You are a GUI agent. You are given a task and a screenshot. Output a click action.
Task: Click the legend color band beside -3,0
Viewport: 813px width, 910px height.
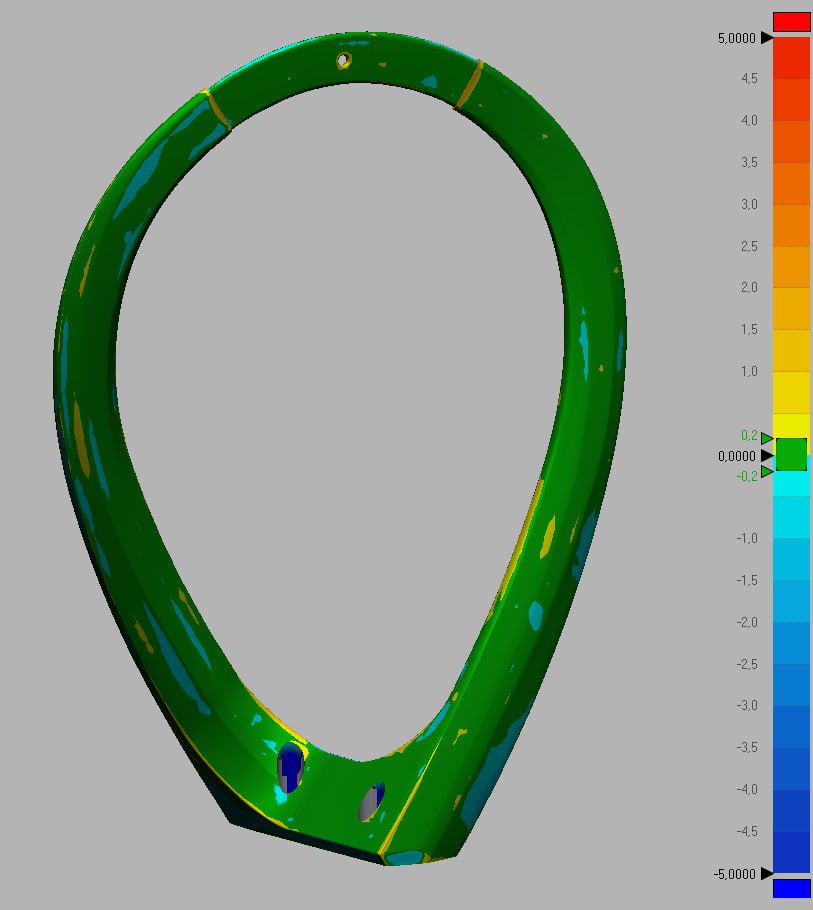(x=791, y=706)
